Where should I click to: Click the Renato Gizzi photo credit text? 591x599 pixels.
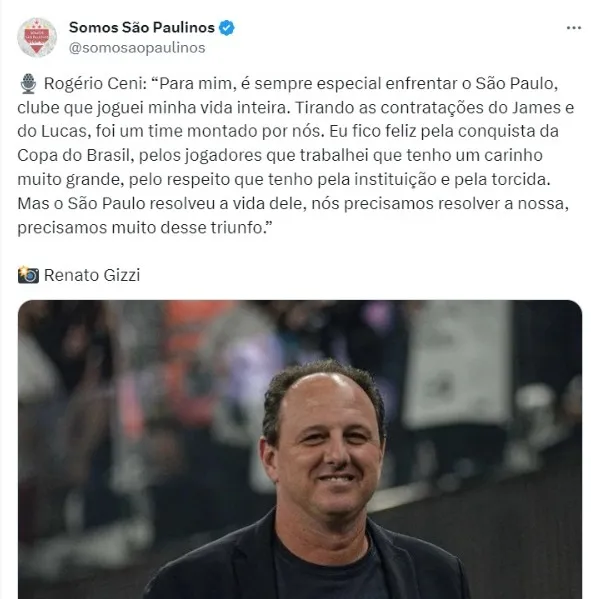tap(92, 275)
